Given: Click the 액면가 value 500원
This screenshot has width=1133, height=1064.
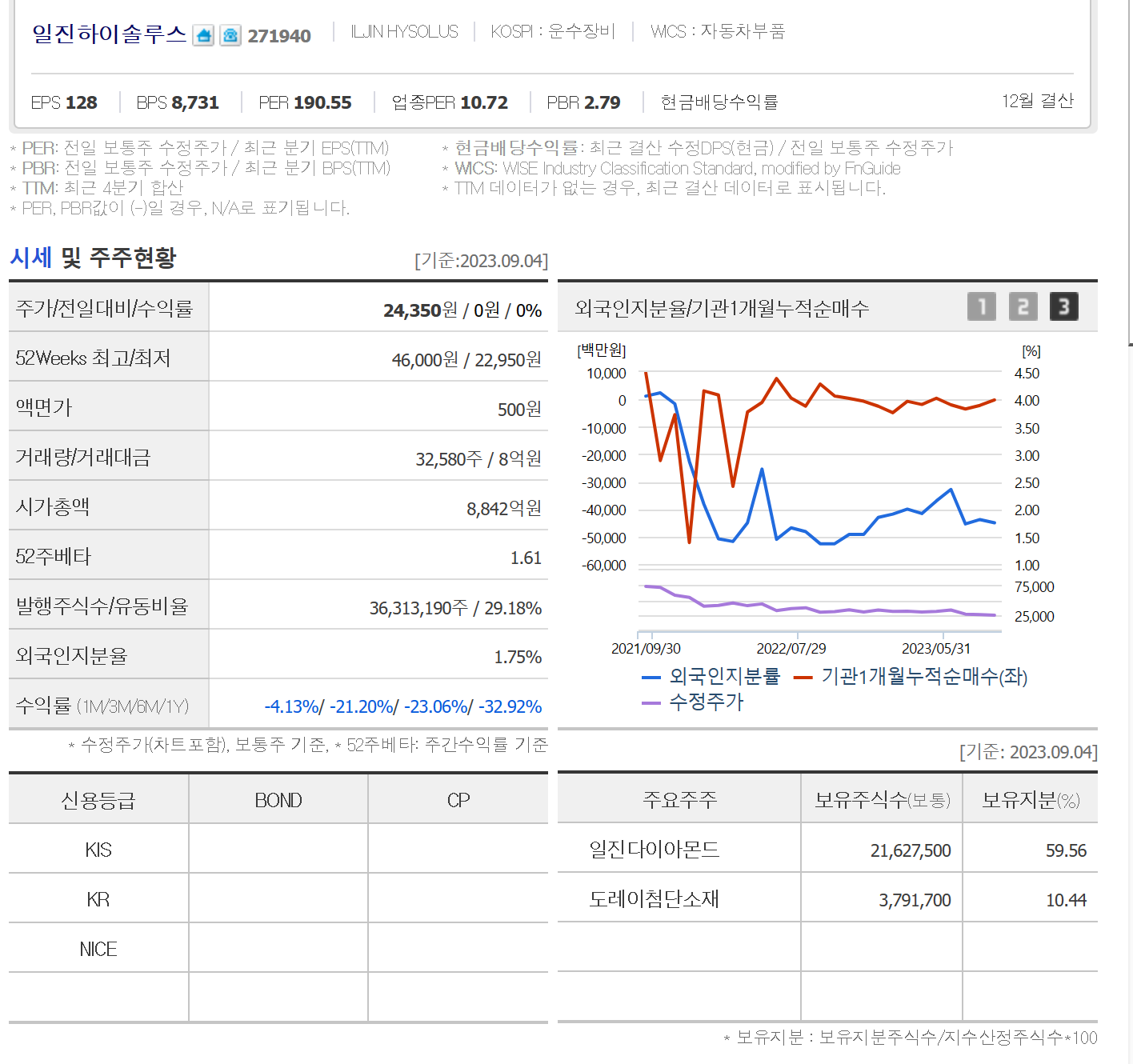Looking at the screenshot, I should (519, 410).
